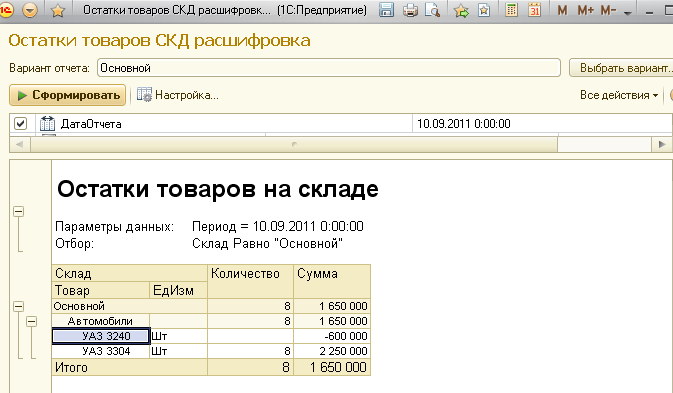Select the УАЗ 3304 cell

click(101, 351)
